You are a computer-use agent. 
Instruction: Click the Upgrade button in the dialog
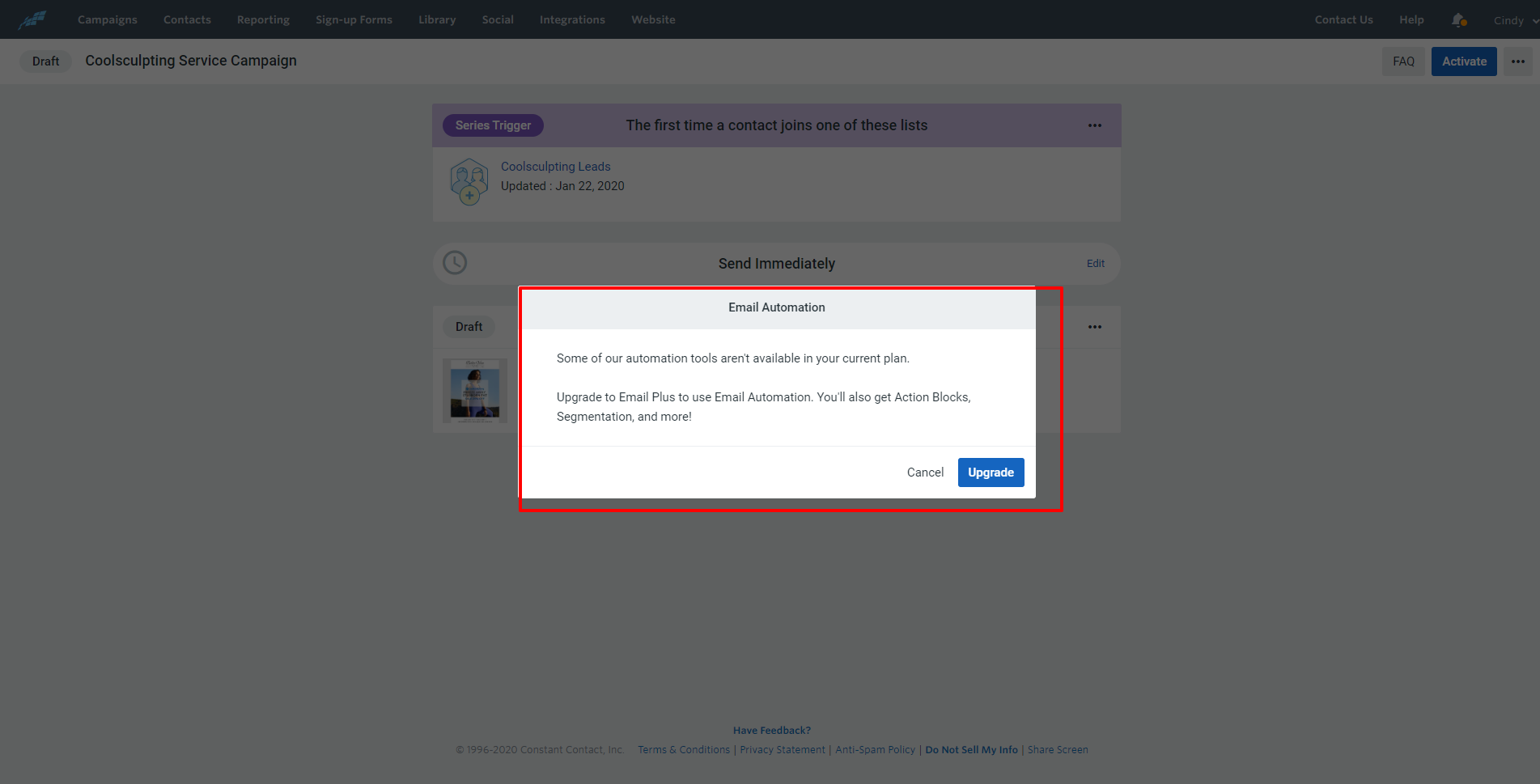point(991,473)
